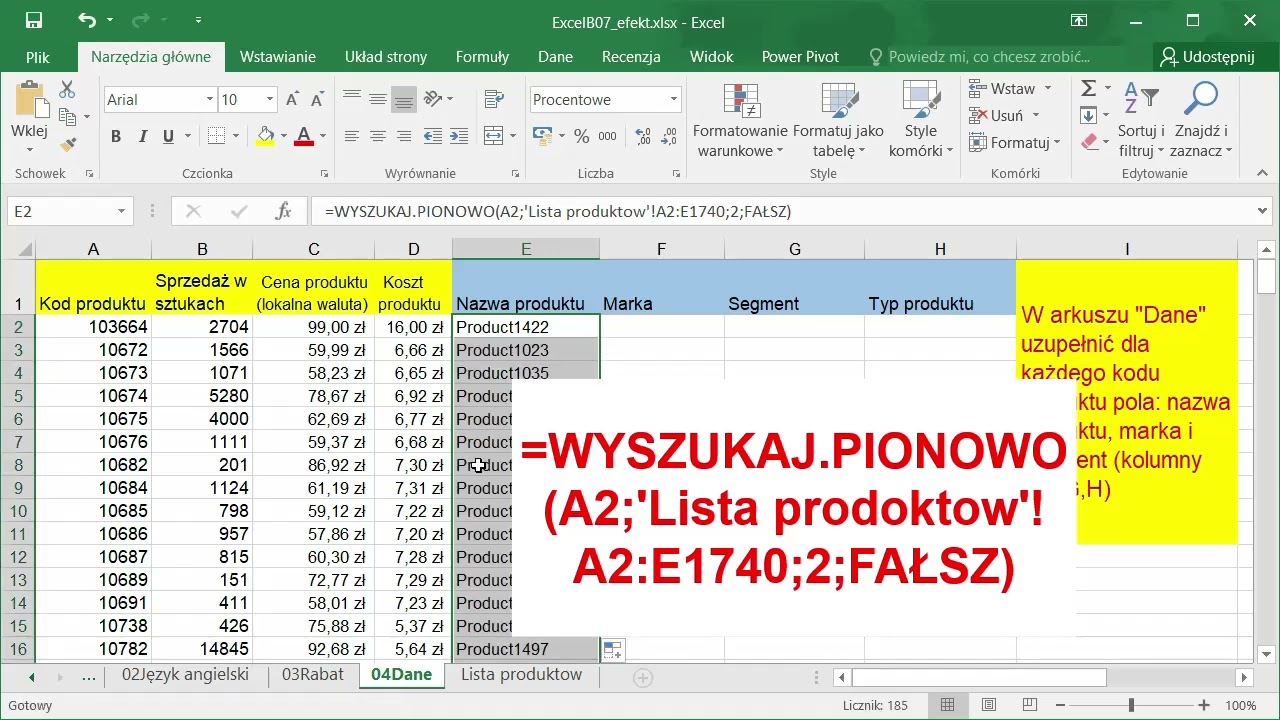
Task: Apply thousands separator style (000)
Action: pos(607,136)
